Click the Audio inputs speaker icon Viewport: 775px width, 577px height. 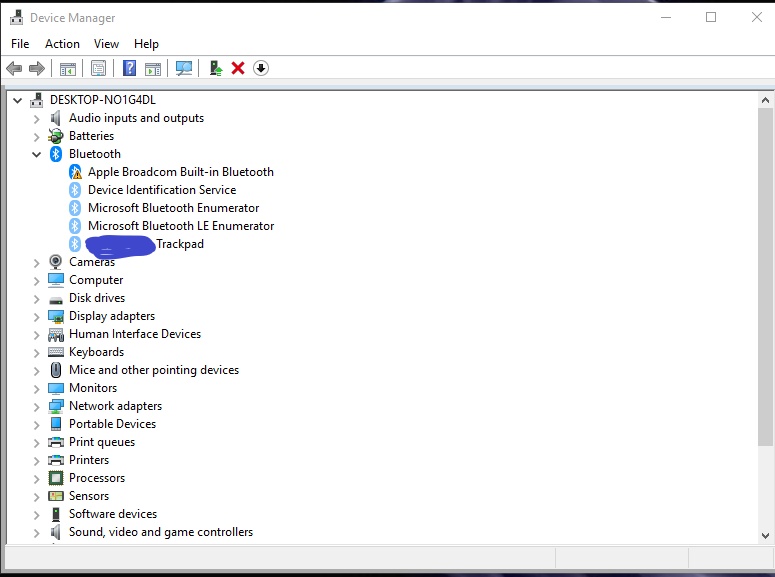[x=56, y=118]
